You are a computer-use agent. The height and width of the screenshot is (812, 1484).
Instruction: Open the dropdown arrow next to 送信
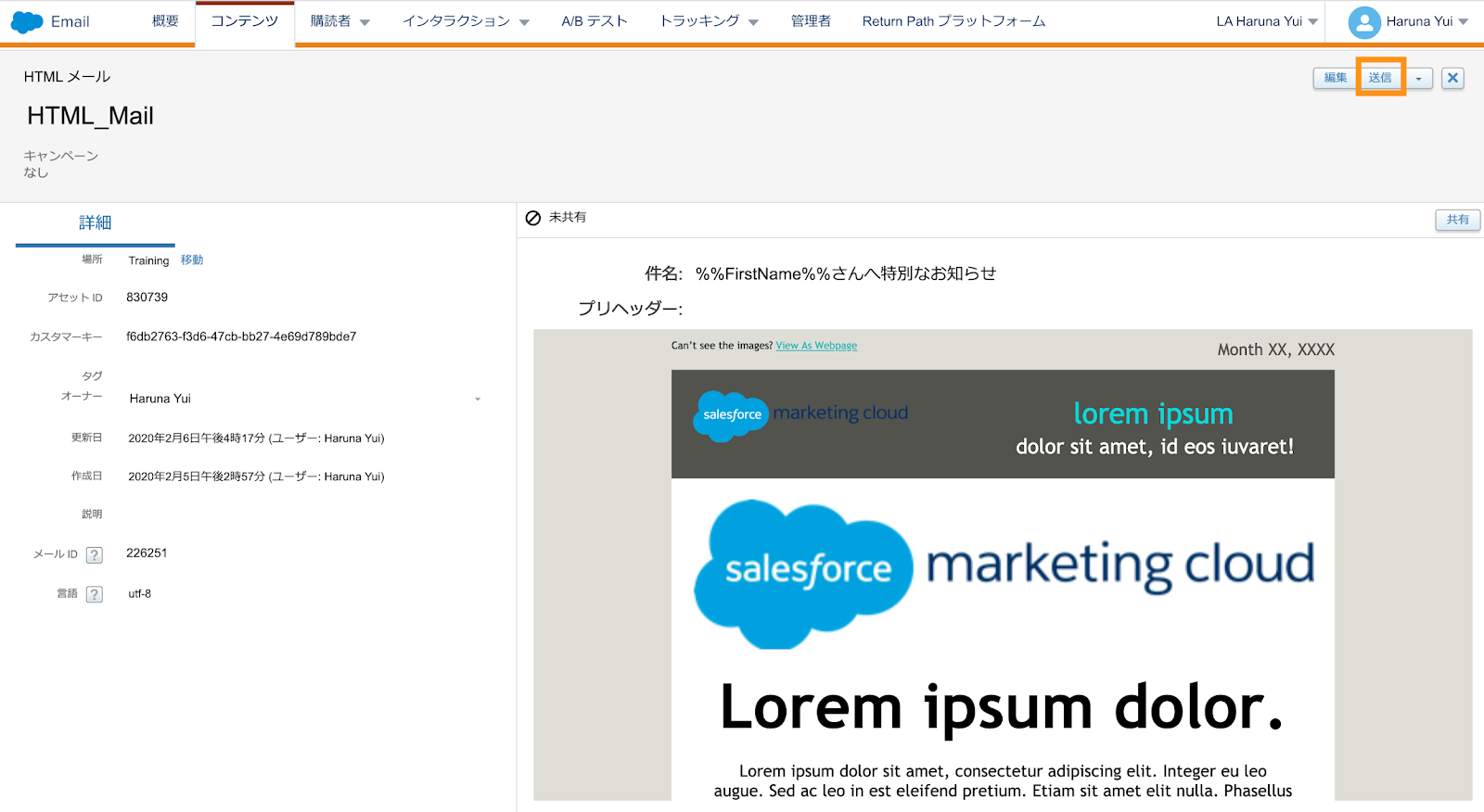(1418, 79)
